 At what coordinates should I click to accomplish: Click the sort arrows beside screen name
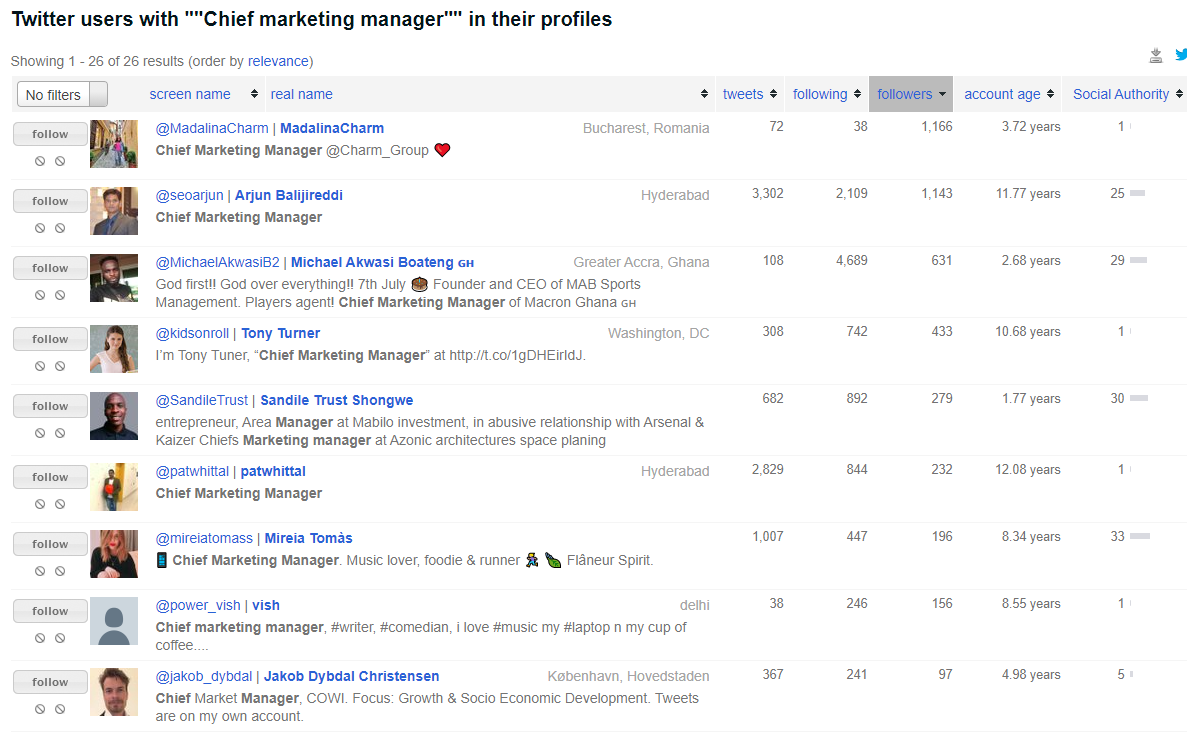pyautogui.click(x=255, y=94)
